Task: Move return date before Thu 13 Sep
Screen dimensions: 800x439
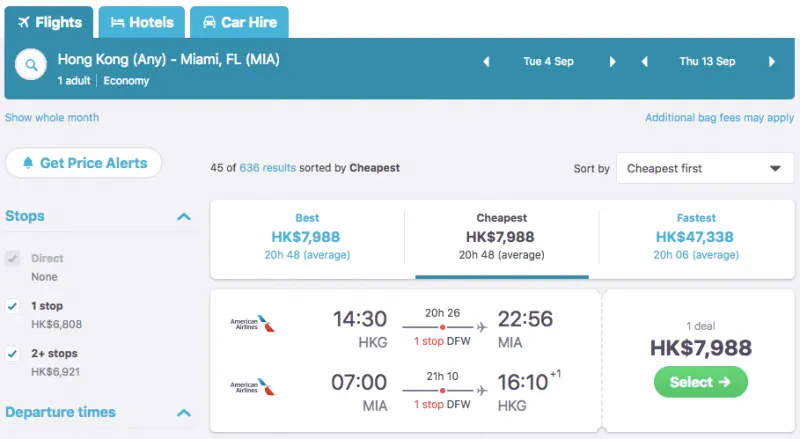Action: pos(645,62)
